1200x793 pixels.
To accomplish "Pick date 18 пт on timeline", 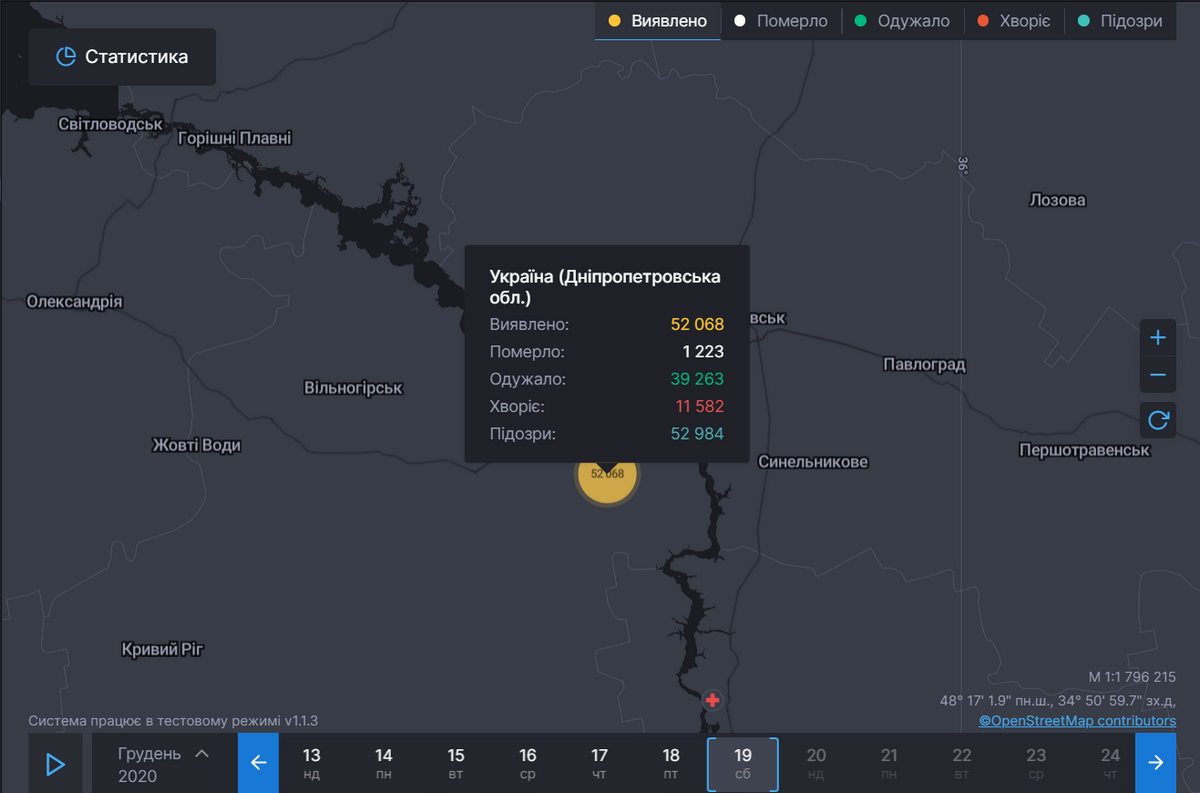I will 671,763.
